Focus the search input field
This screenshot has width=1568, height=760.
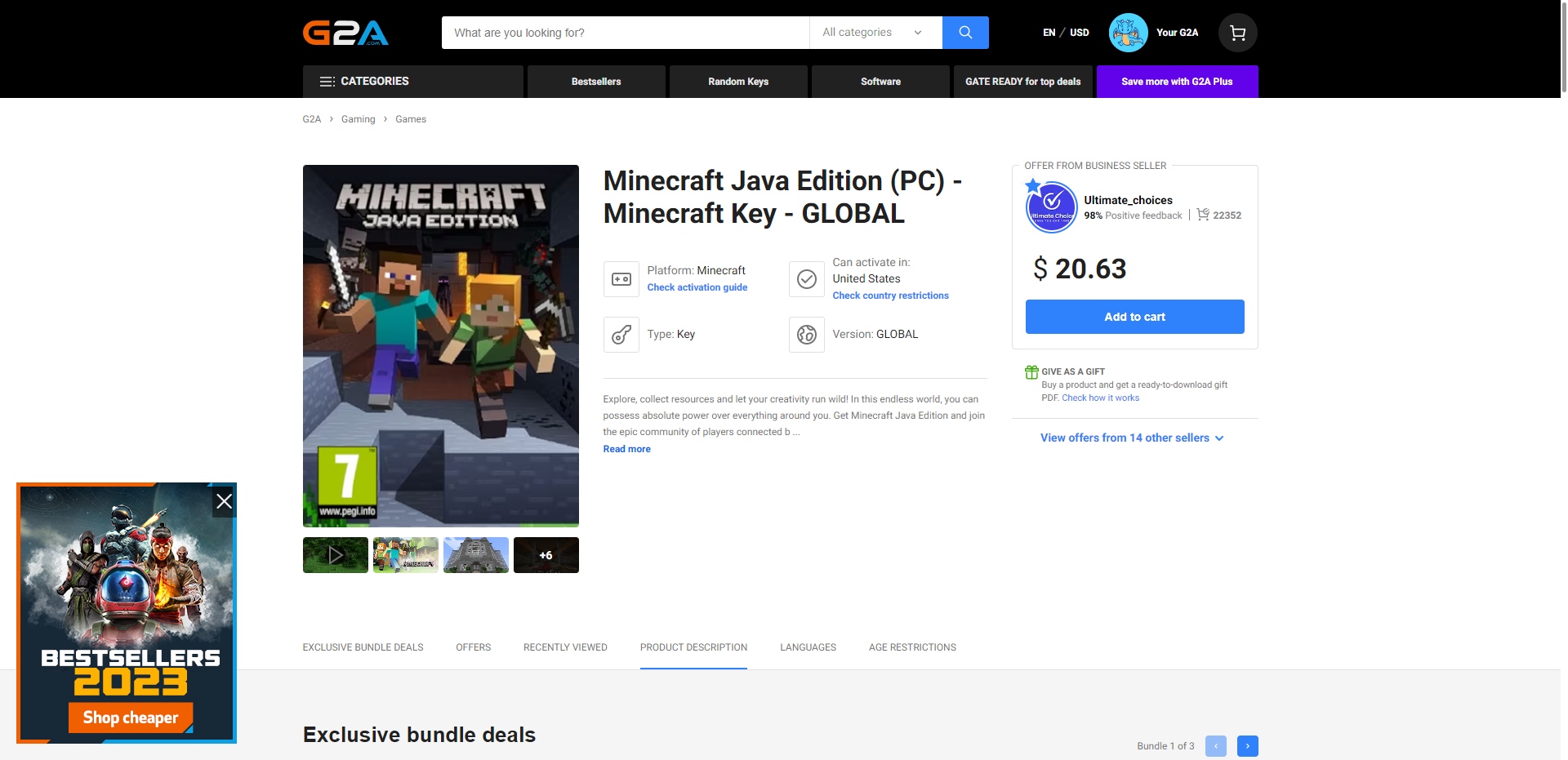tap(626, 33)
